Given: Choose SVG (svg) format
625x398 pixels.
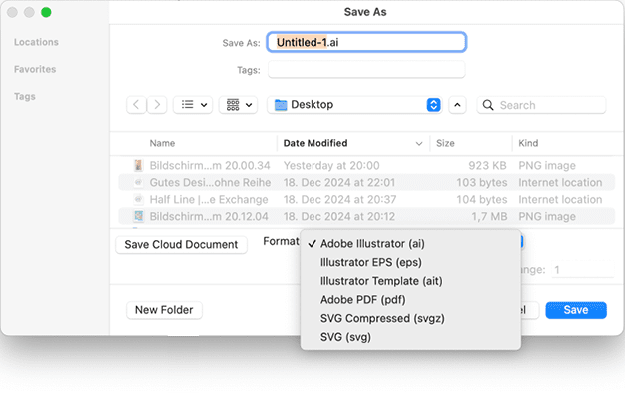Looking at the screenshot, I should 411,337.
